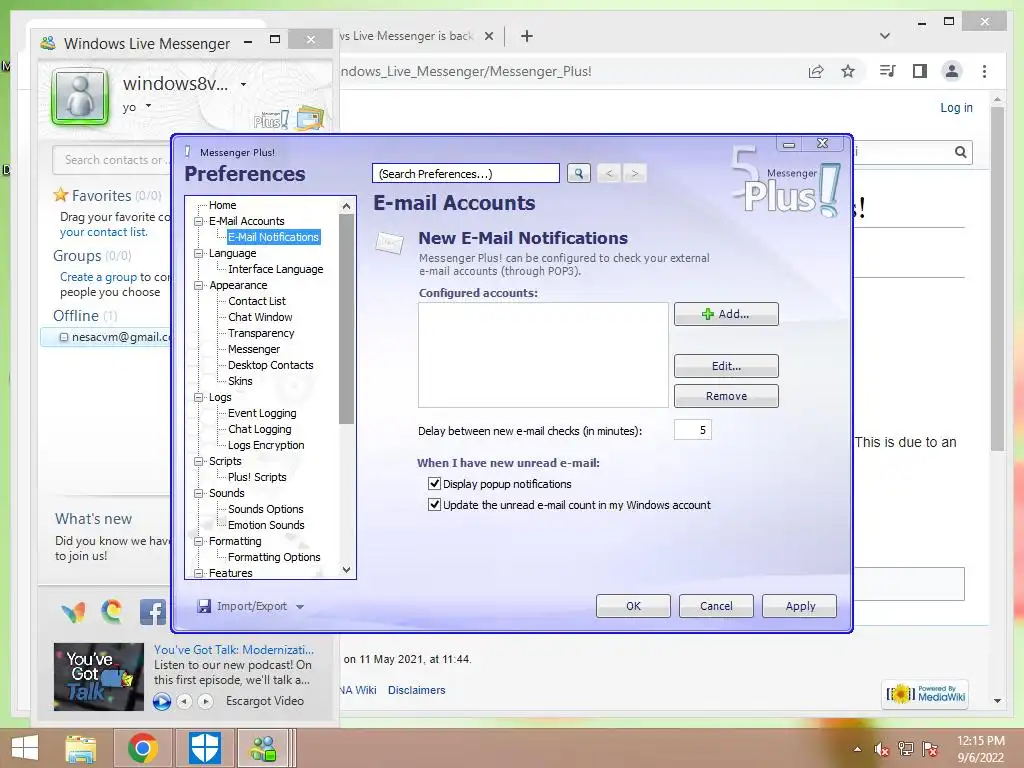This screenshot has width=1024, height=768.
Task: Click the Edit... account button
Action: (726, 366)
